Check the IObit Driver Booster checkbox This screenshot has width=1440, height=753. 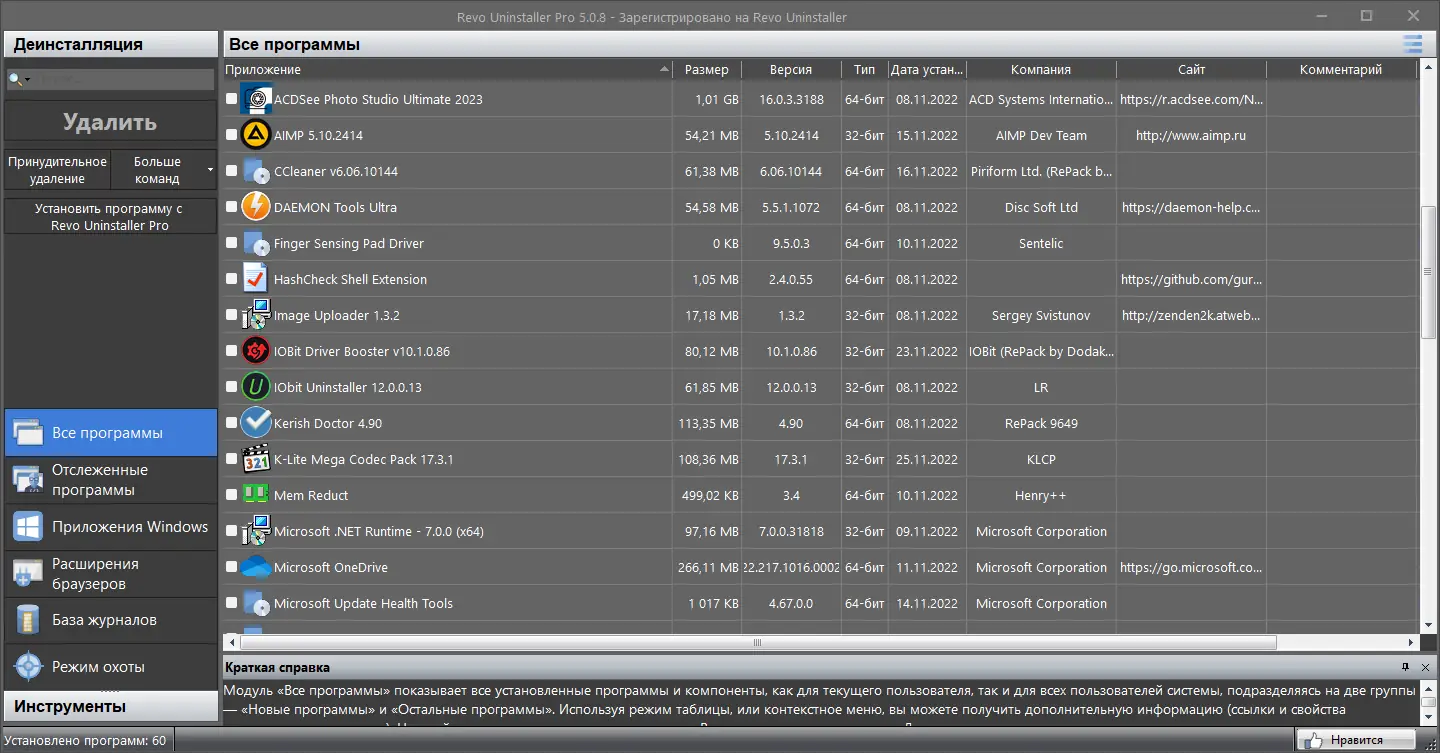coord(232,351)
